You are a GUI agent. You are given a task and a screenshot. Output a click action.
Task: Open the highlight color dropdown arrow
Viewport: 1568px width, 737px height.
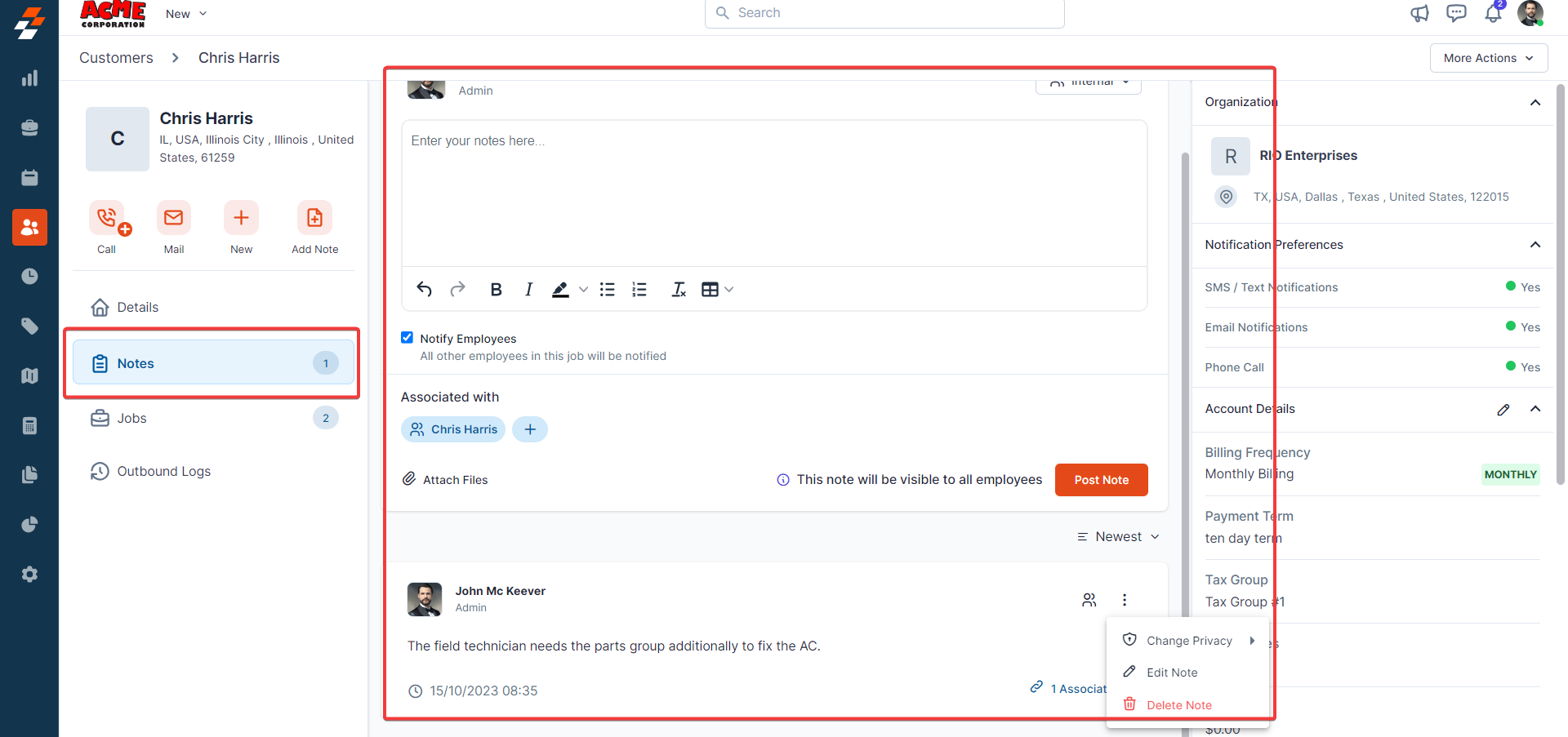[583, 289]
